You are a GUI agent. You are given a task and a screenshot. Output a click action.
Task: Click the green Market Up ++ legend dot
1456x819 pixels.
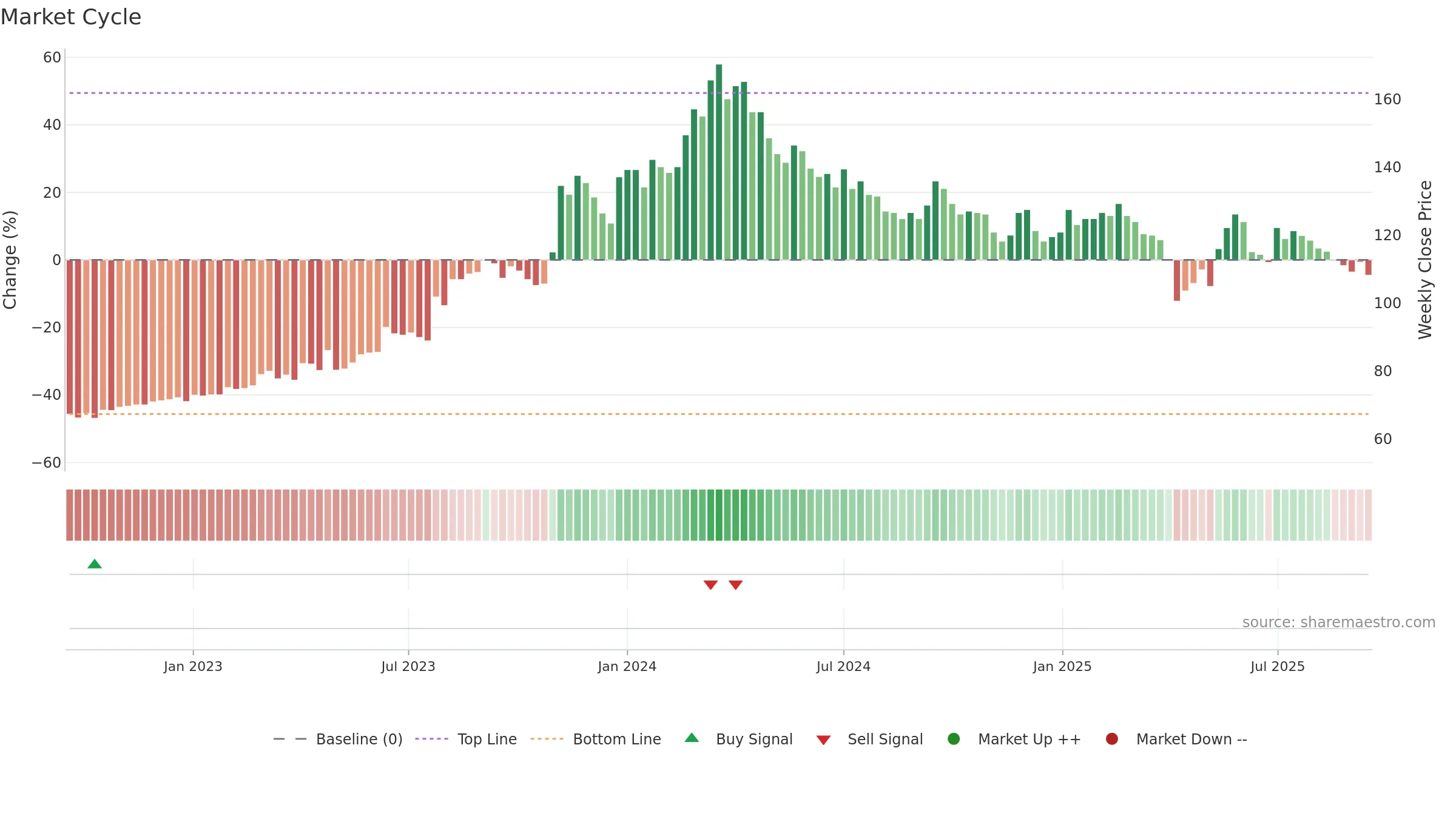(954, 739)
